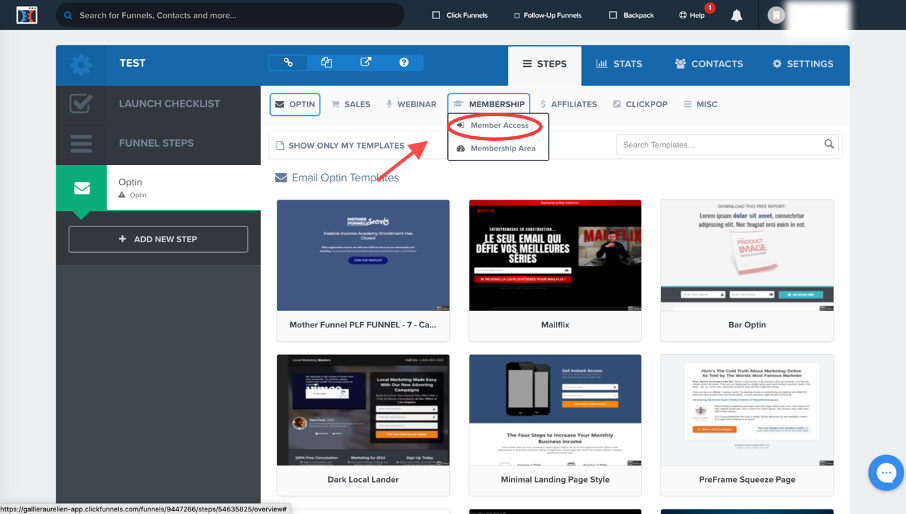
Task: Click the Funnel Steps hamburger icon
Action: coord(81,143)
